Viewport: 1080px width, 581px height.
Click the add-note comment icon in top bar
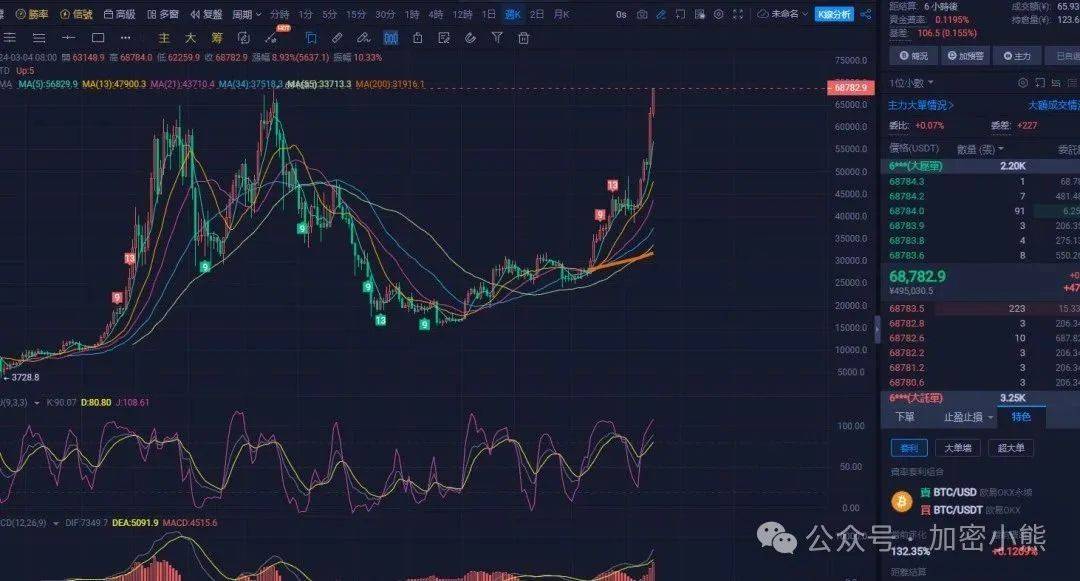click(681, 14)
